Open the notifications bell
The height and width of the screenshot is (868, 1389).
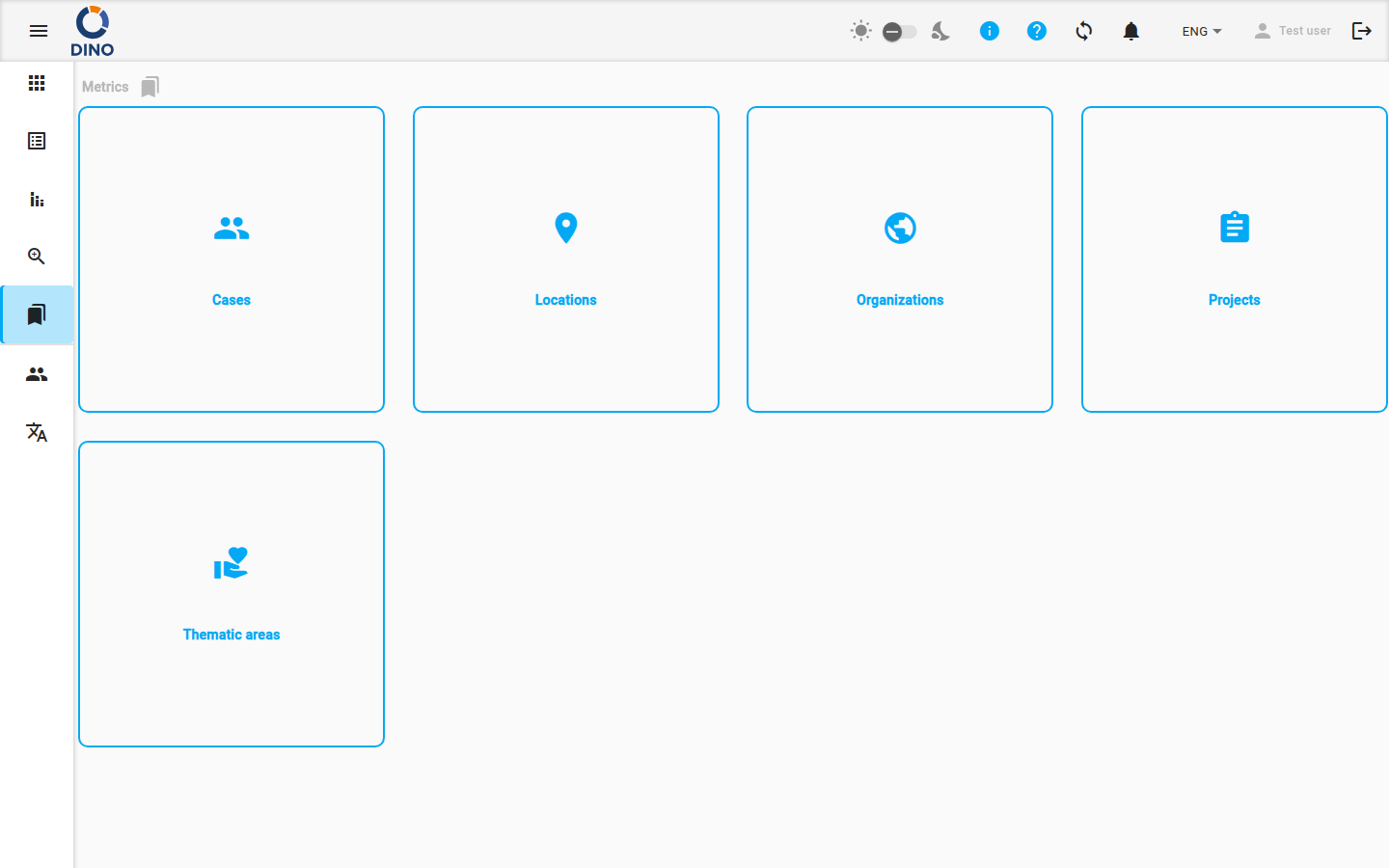[x=1131, y=31]
